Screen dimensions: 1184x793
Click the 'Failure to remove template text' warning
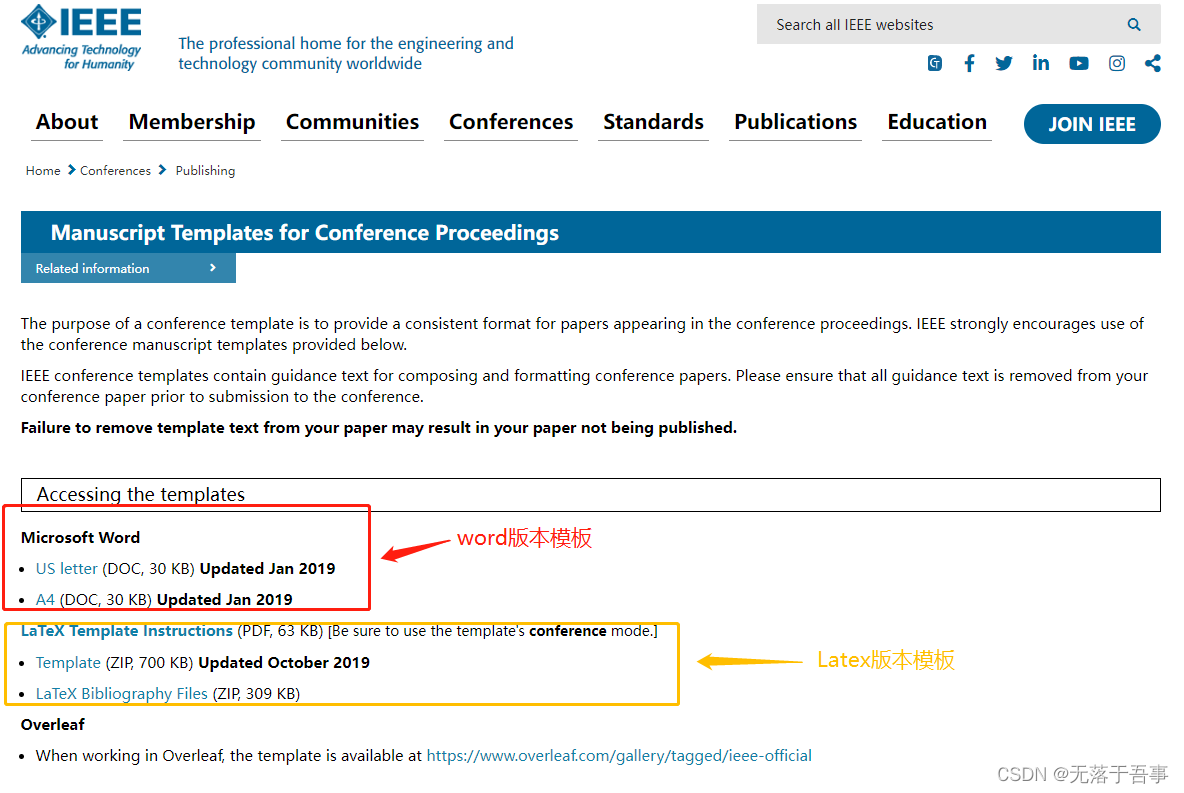point(378,428)
